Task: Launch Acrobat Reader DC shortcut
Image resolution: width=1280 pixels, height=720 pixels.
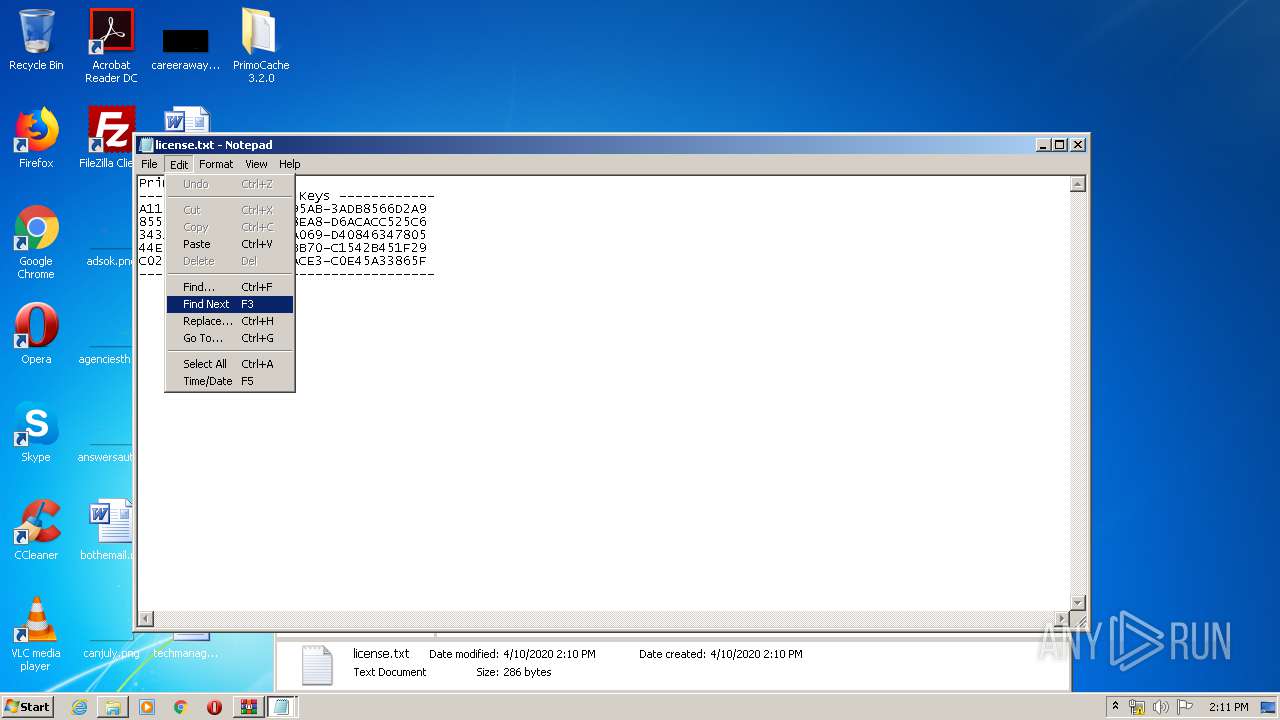Action: [x=111, y=46]
